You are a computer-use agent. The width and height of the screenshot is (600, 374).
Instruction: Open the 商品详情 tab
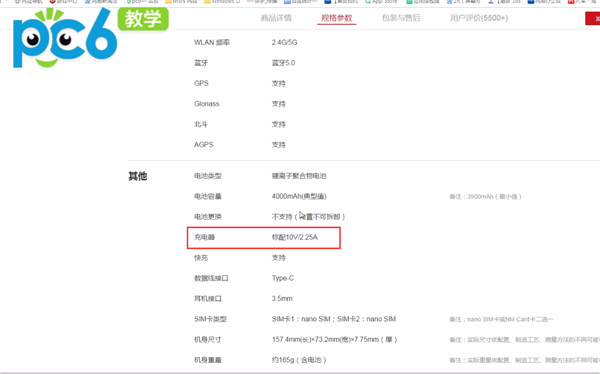pyautogui.click(x=276, y=18)
